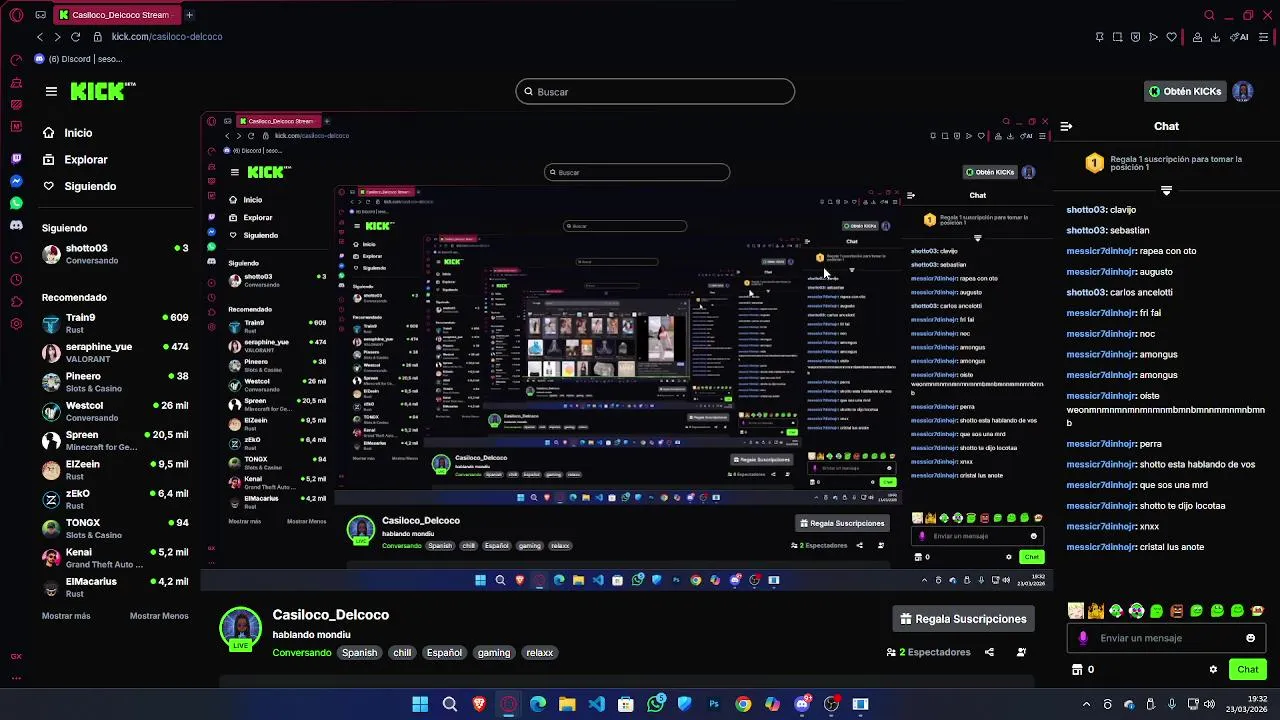The height and width of the screenshot is (720, 1280).
Task: Go back to previous page
Action: tap(40, 37)
